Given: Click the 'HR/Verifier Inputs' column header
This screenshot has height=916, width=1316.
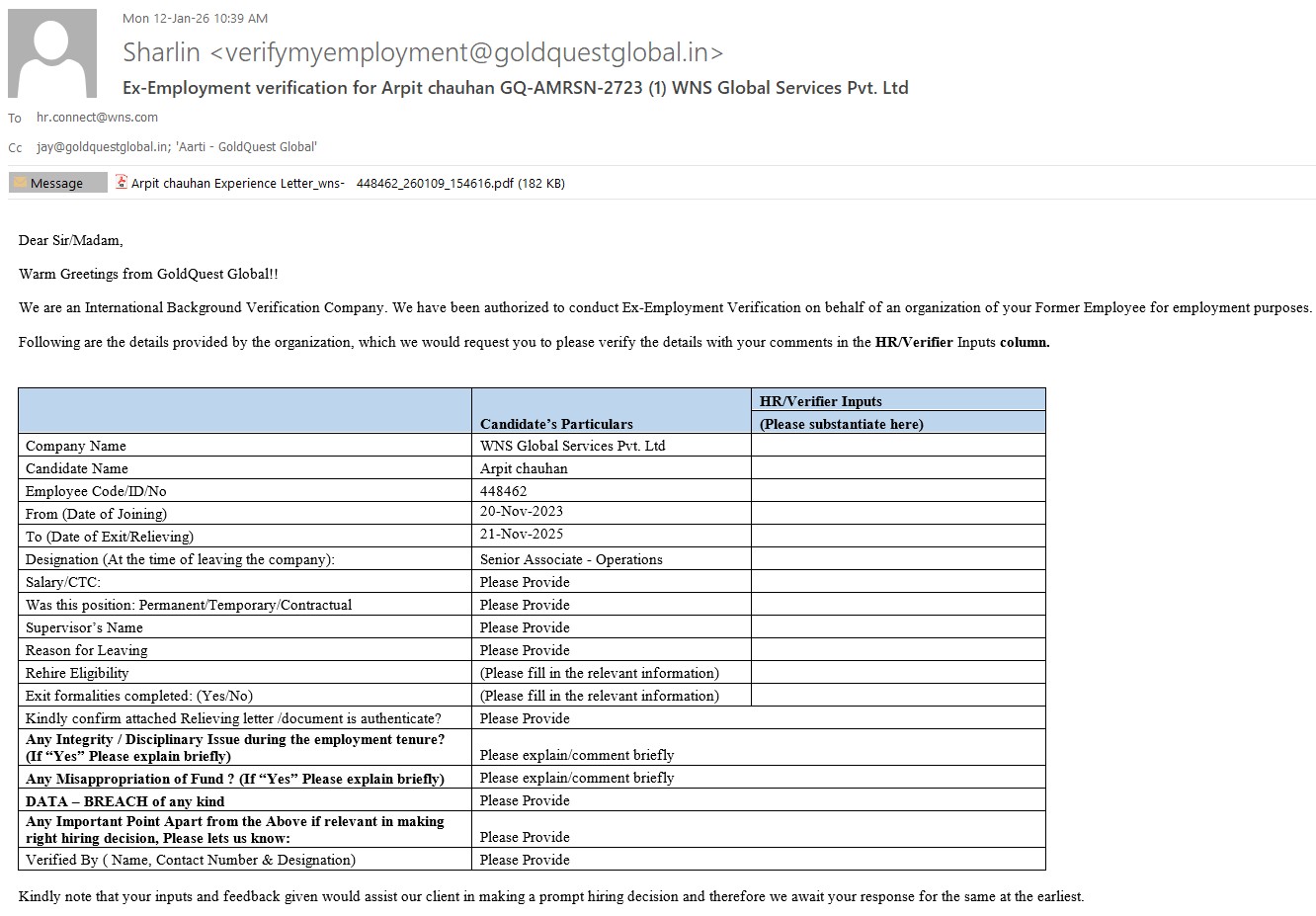Looking at the screenshot, I should coord(820,401).
